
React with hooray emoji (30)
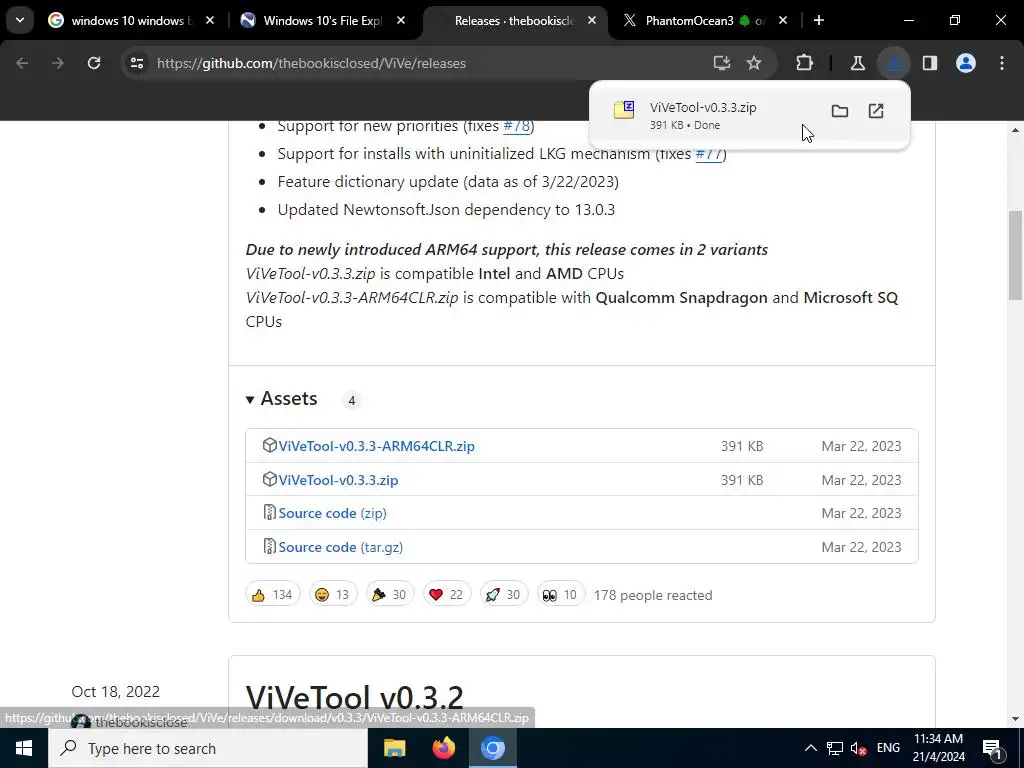coord(390,594)
